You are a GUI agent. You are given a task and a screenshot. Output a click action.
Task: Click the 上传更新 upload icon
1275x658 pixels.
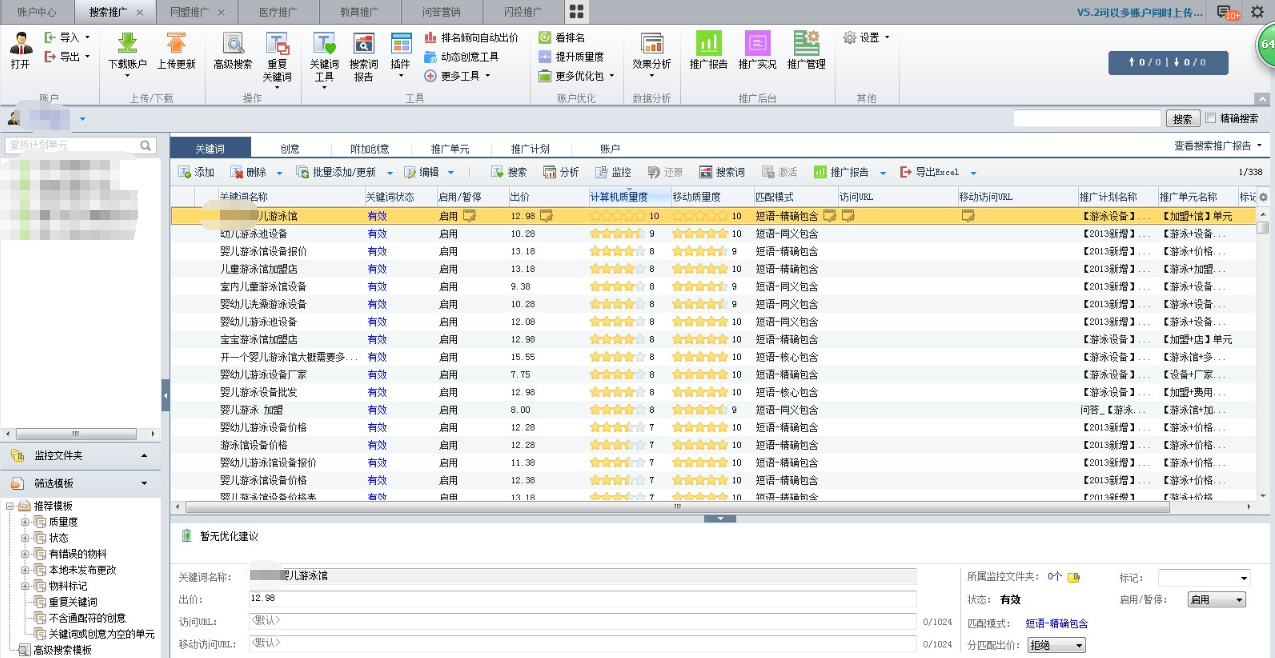[x=176, y=44]
